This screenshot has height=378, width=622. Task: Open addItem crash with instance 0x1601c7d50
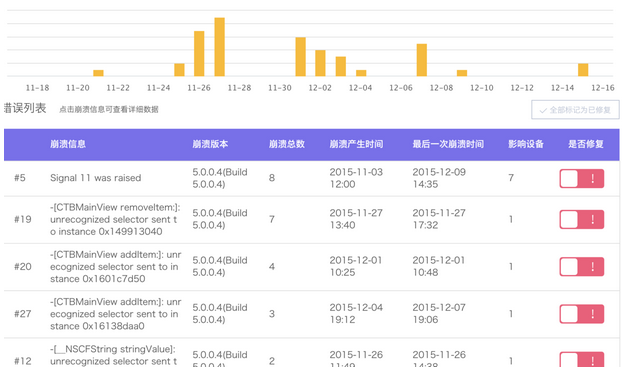point(115,267)
